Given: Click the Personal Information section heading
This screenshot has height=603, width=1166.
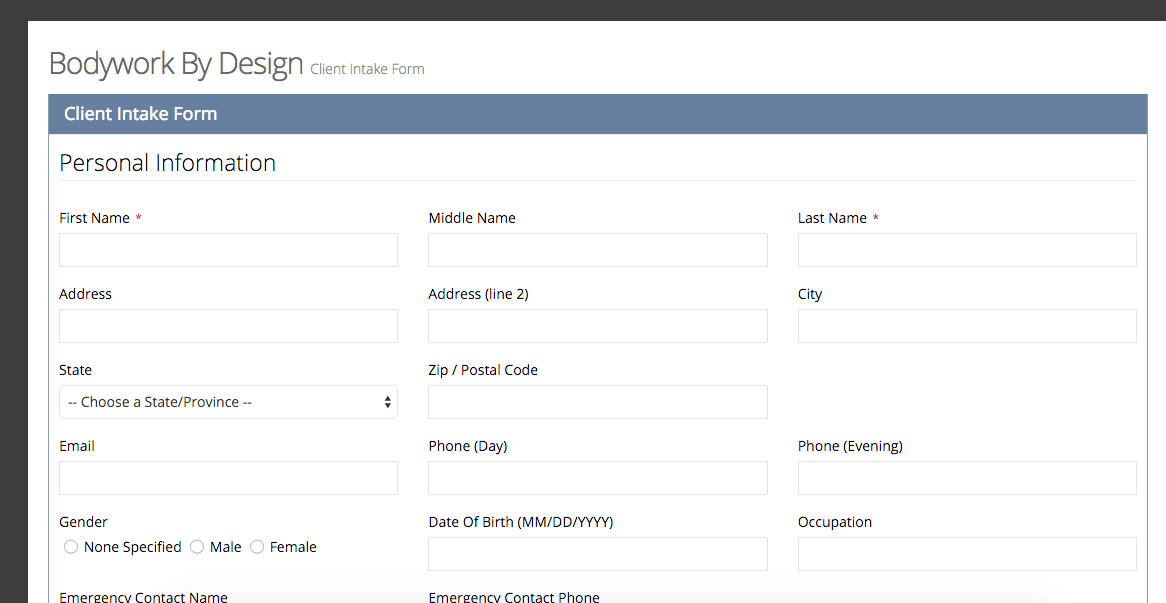Looking at the screenshot, I should point(168,163).
